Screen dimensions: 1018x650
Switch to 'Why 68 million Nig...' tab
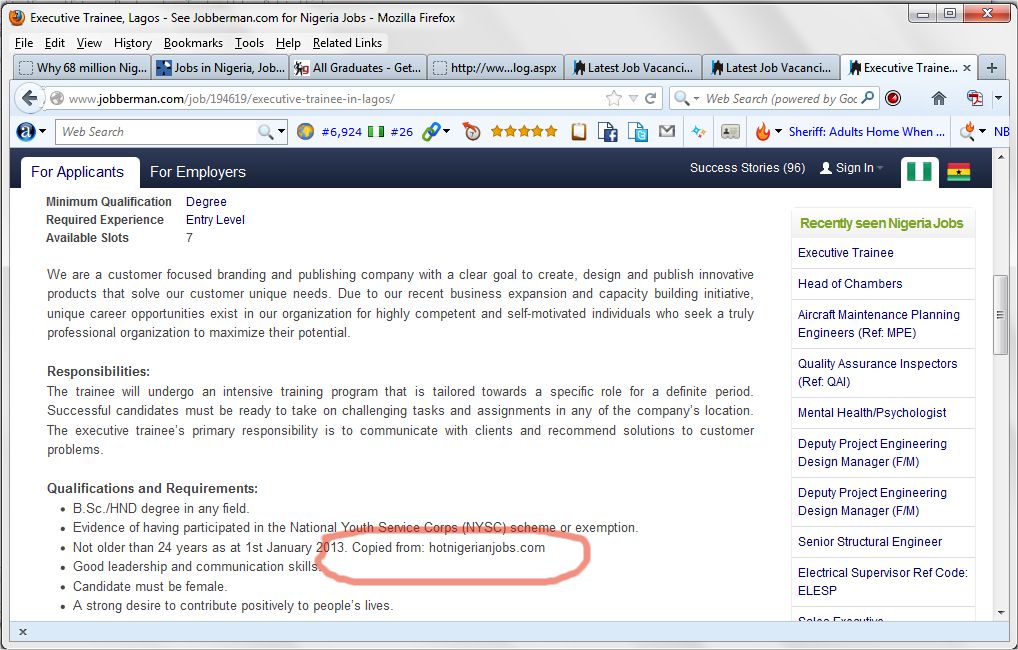pos(82,68)
